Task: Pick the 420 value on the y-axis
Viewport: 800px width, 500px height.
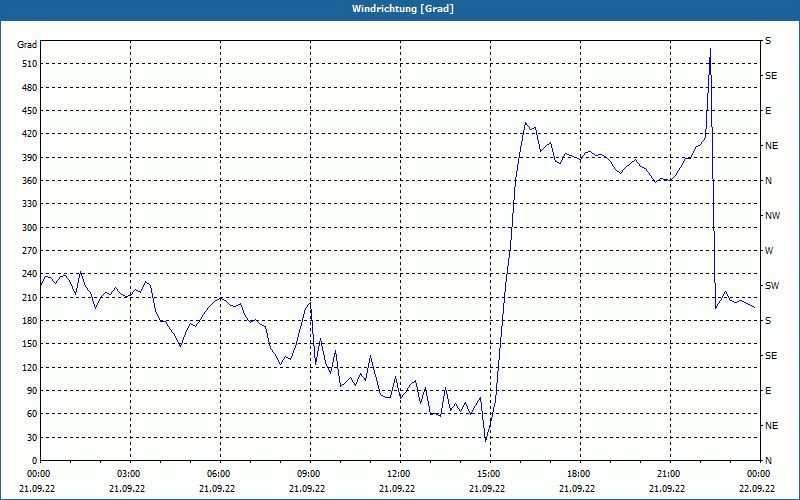Action: [x=29, y=134]
